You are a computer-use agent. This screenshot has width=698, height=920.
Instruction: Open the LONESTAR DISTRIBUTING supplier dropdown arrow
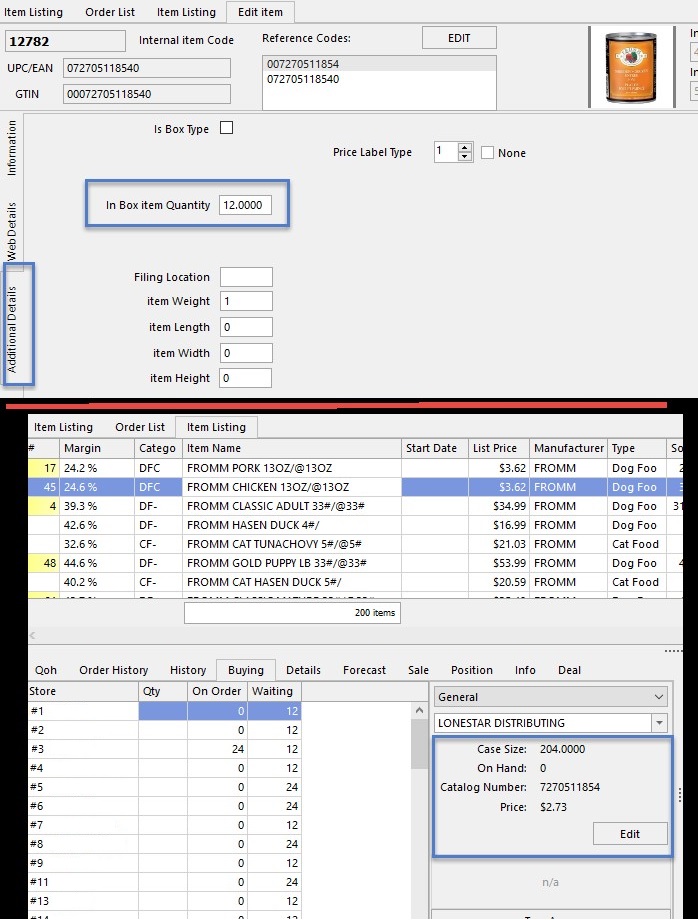[x=659, y=723]
